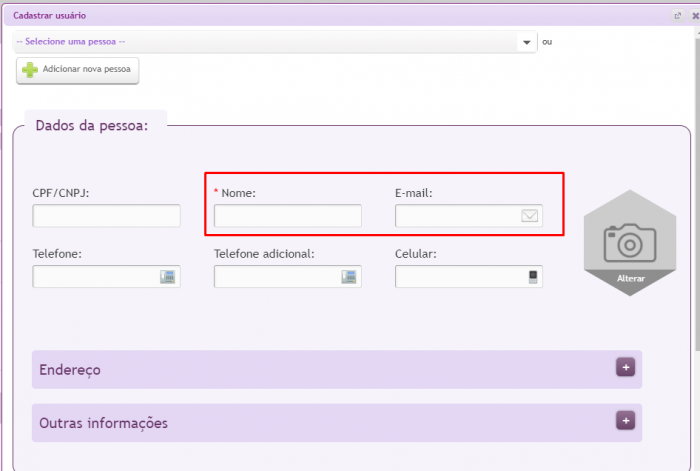Focus the CPF/CNPJ input field
This screenshot has height=471, width=700.
click(106, 216)
